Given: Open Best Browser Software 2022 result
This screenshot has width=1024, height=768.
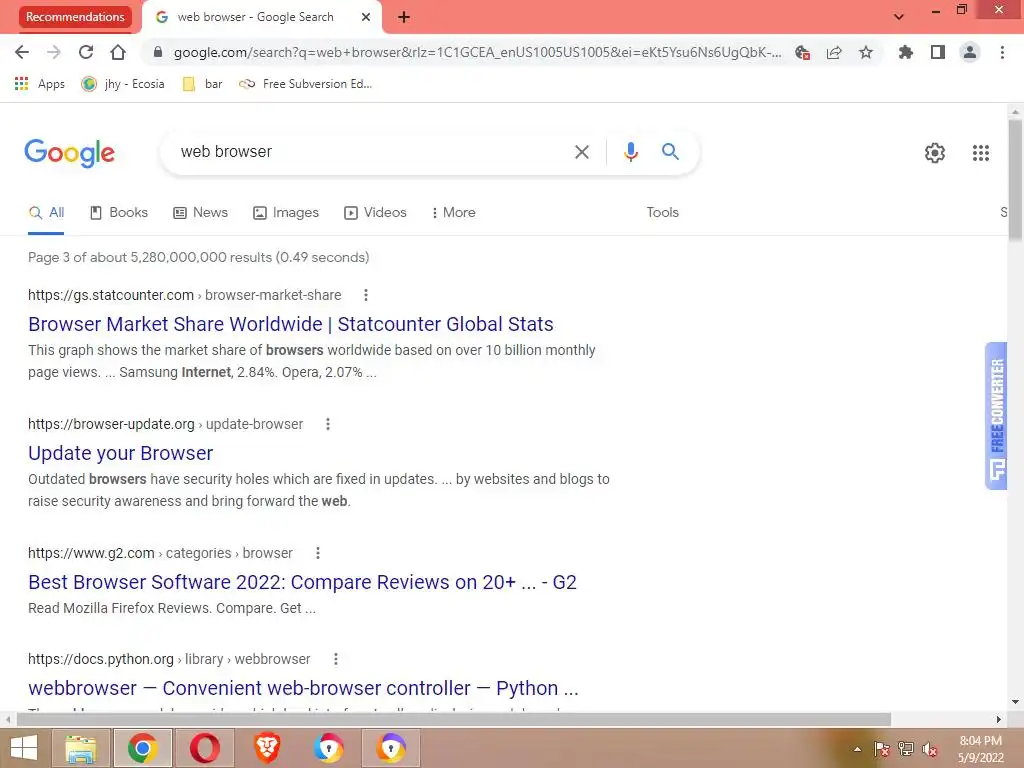Looking at the screenshot, I should pyautogui.click(x=302, y=582).
